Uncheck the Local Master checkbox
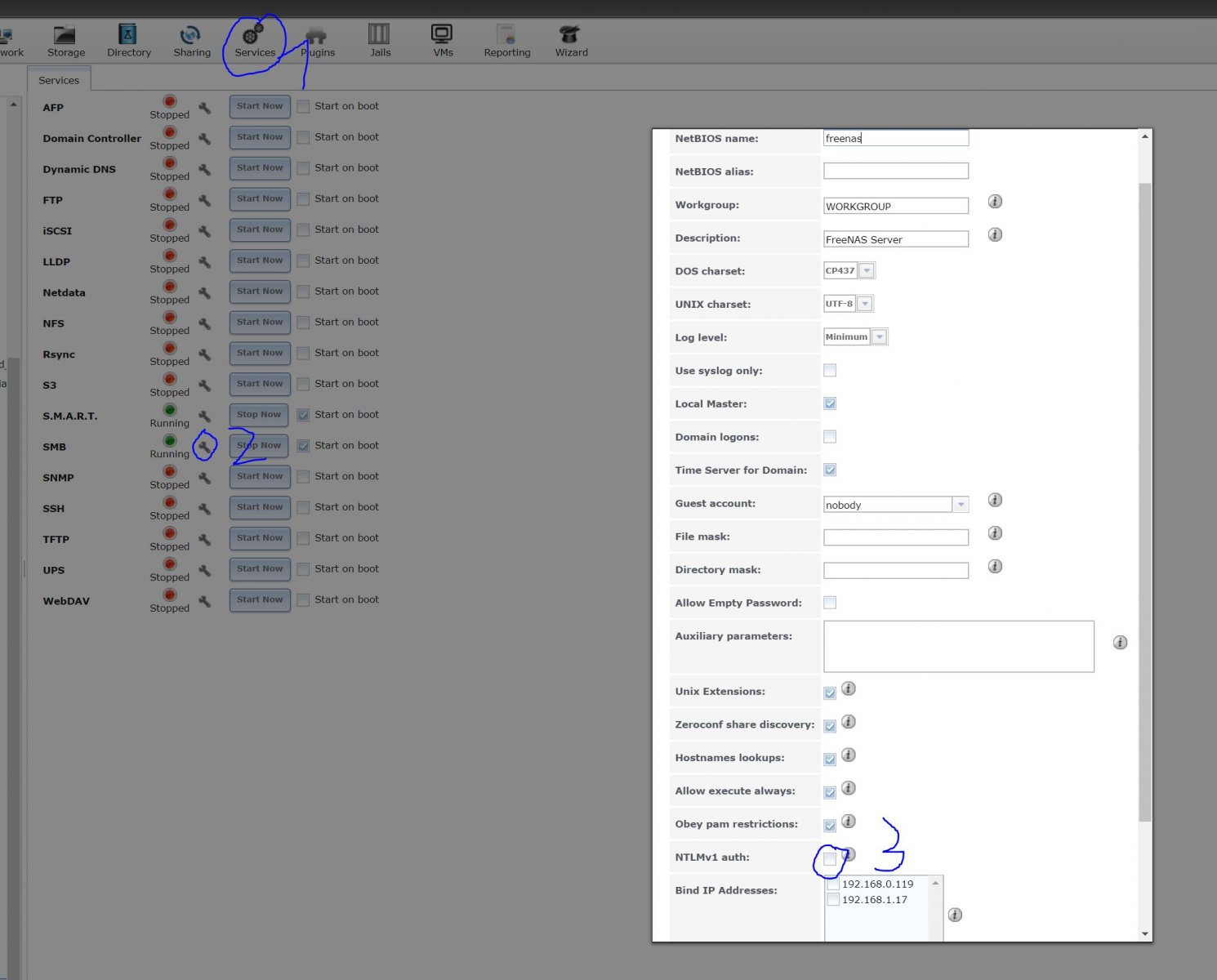 coord(830,403)
